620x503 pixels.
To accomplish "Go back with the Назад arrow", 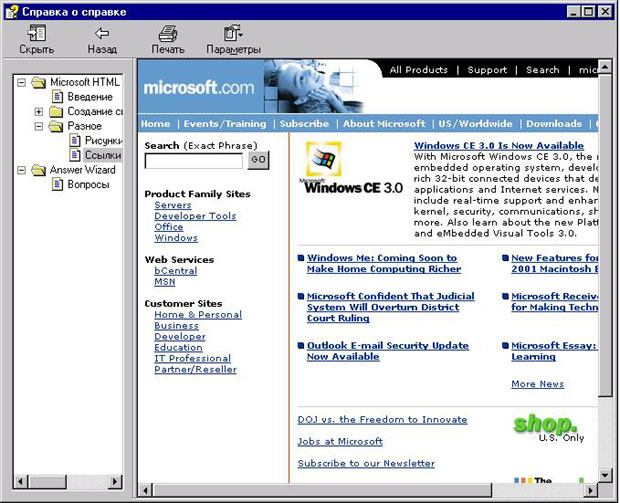I will [102, 33].
